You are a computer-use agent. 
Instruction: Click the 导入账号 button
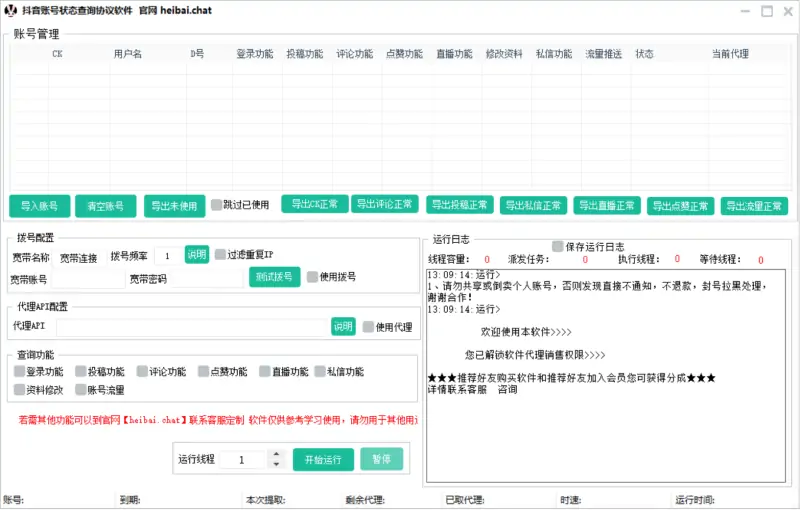pyautogui.click(x=39, y=207)
